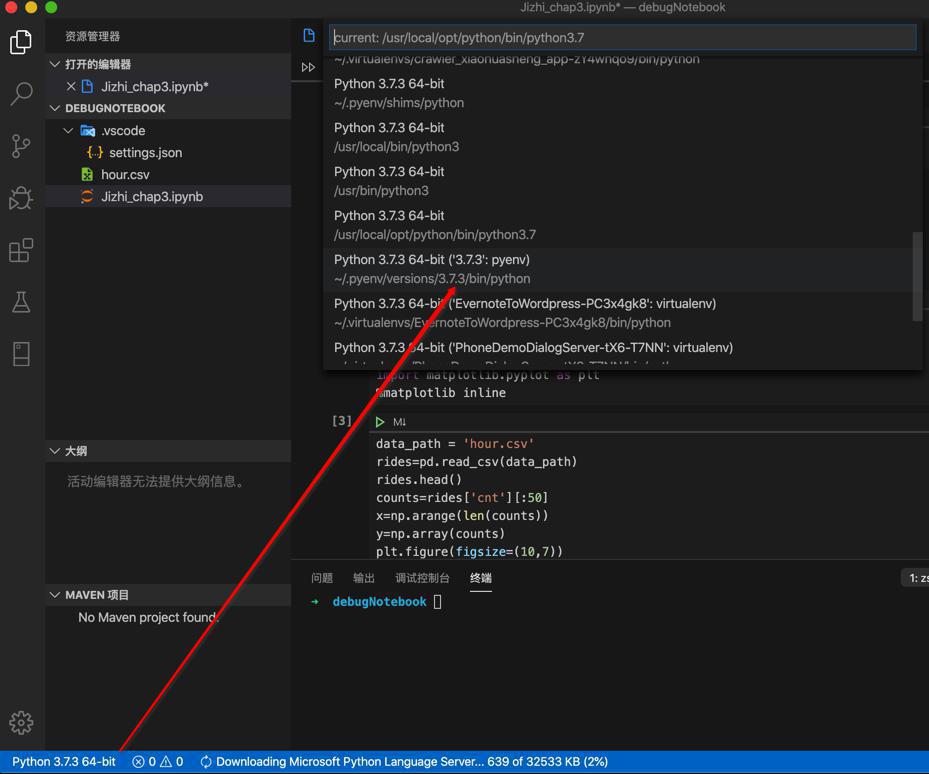
Task: Click the warnings triangle in the status bar
Action: point(166,762)
